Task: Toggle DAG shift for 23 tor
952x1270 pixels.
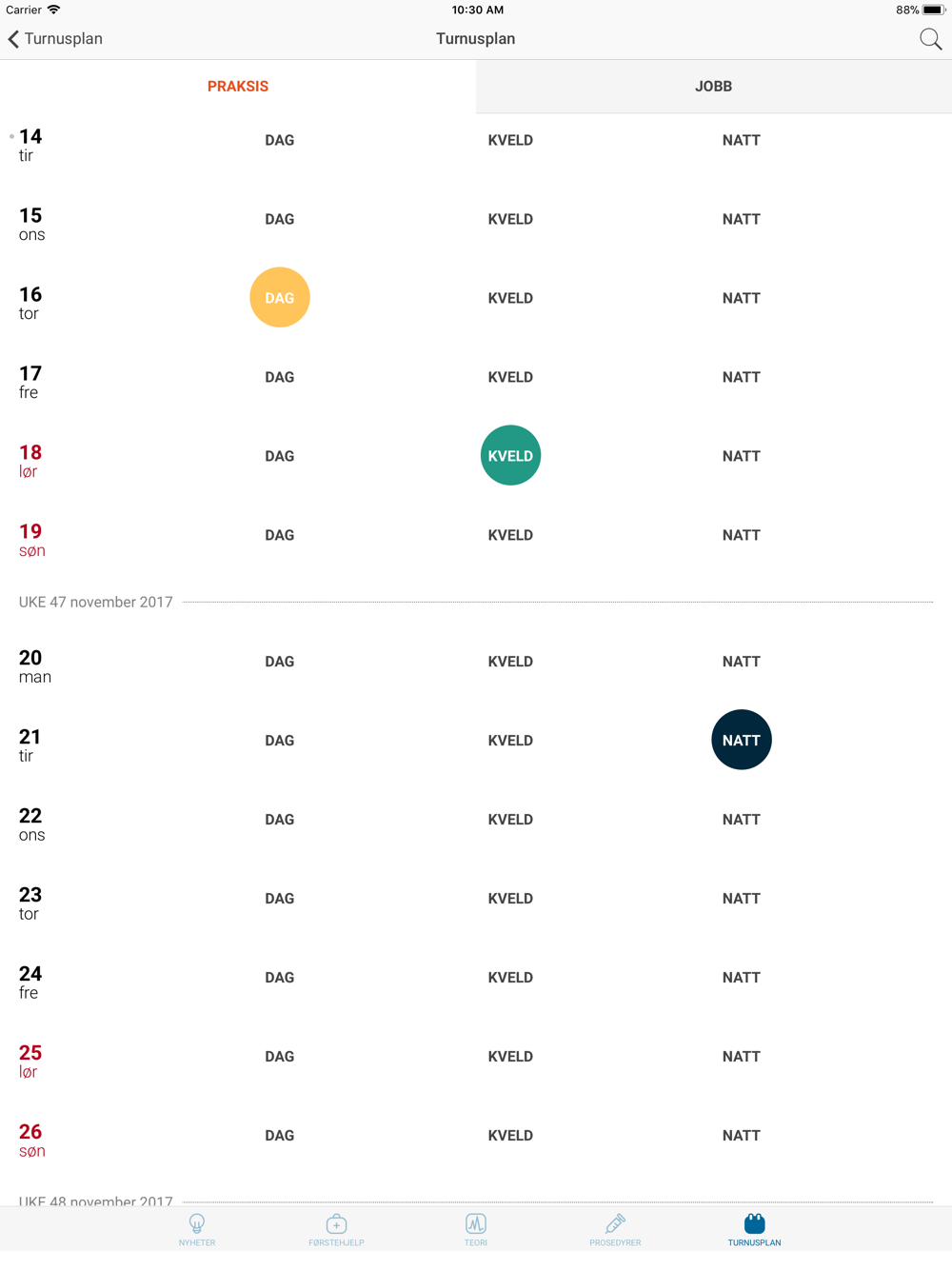Action: point(280,899)
